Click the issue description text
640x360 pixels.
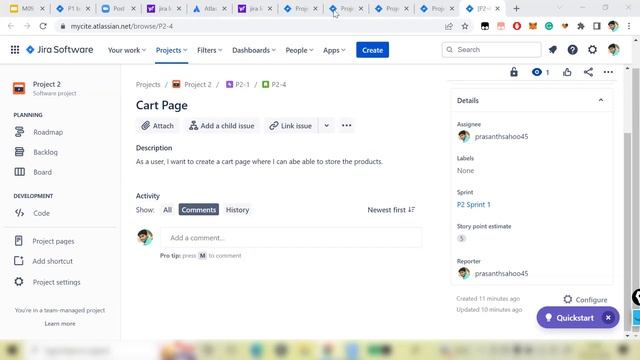pyautogui.click(x=259, y=162)
